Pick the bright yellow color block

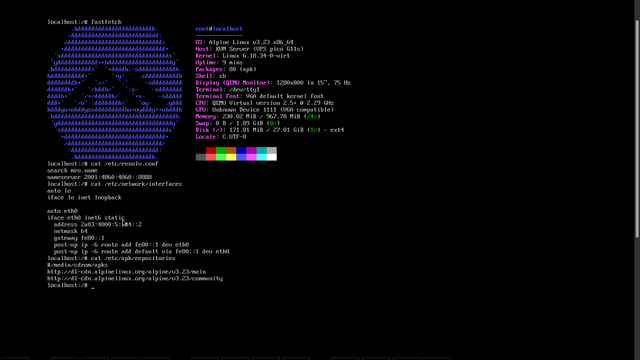(231, 157)
